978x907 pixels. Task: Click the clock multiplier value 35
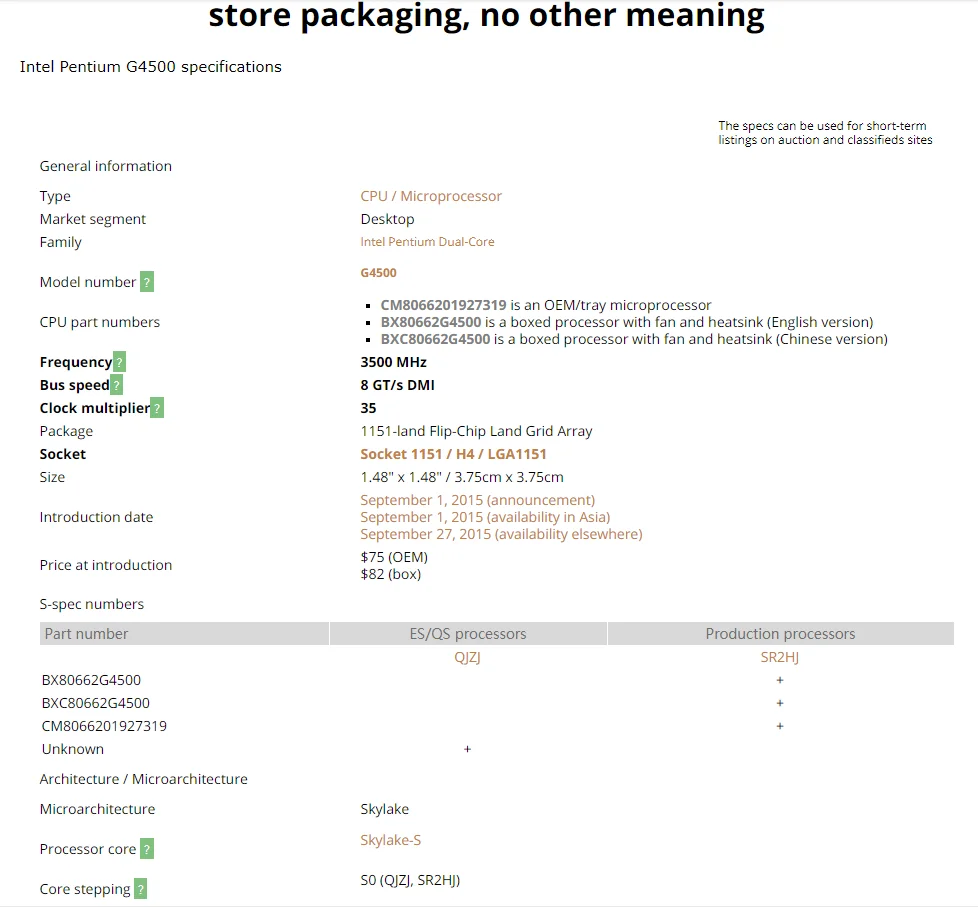click(368, 408)
